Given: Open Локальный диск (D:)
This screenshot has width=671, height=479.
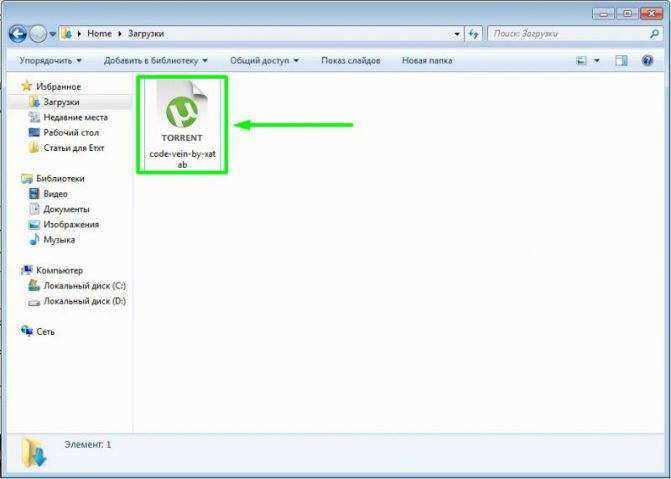Looking at the screenshot, I should (x=84, y=301).
